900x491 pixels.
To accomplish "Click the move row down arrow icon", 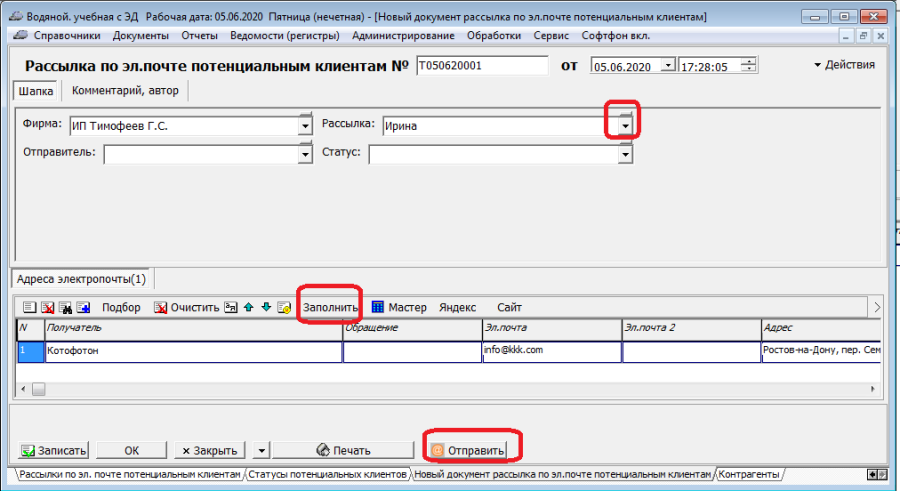I will coord(265,308).
